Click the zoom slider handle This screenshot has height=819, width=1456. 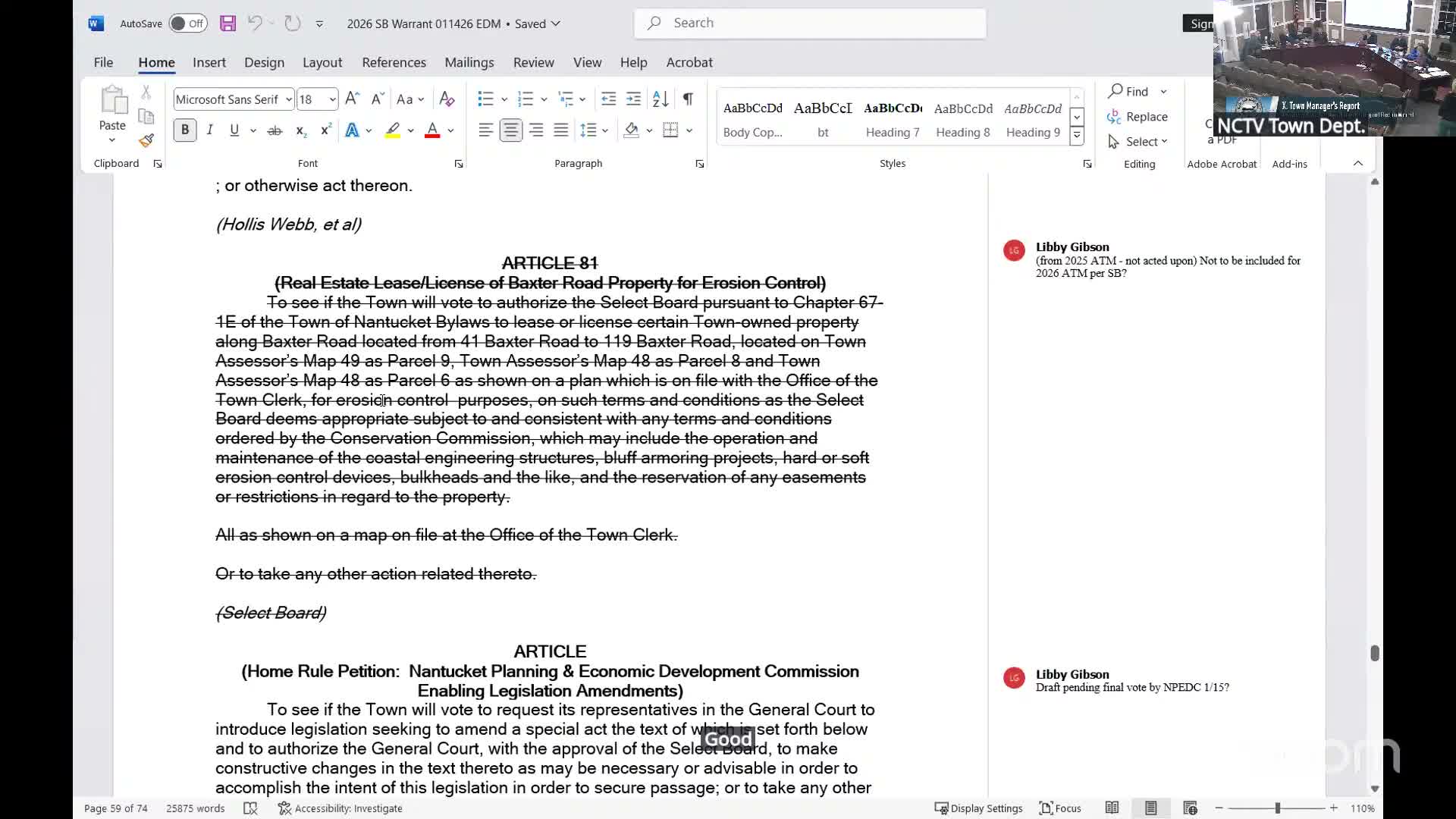coord(1278,808)
